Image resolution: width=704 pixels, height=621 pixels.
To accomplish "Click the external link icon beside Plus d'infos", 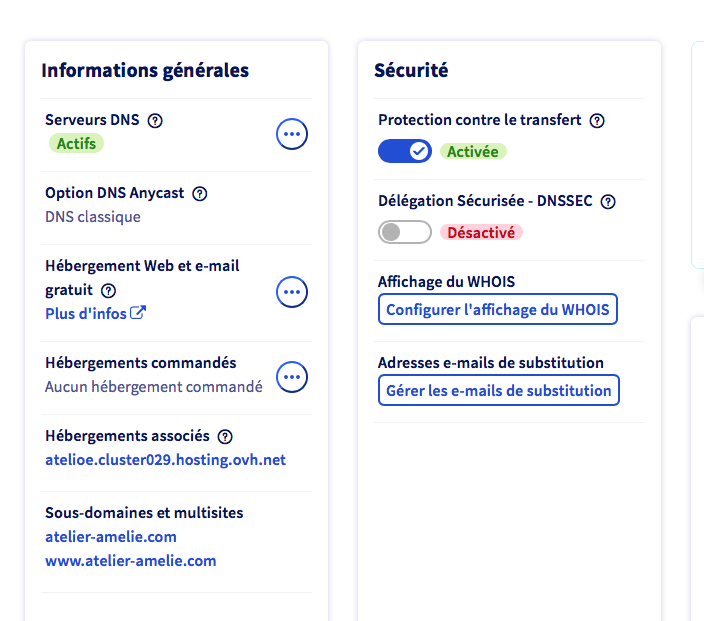I will point(139,313).
